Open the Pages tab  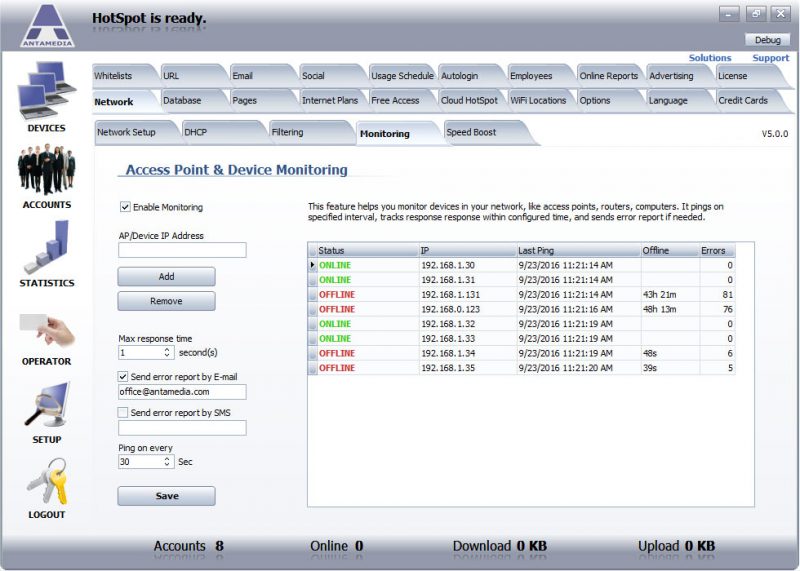tap(263, 101)
